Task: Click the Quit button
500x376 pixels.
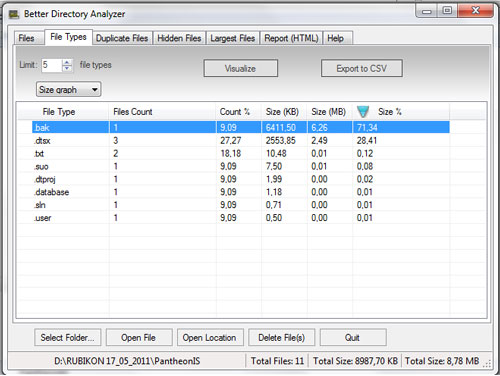Action: (x=353, y=337)
